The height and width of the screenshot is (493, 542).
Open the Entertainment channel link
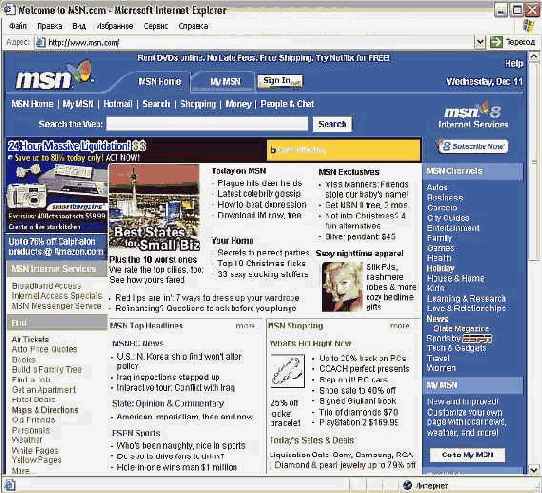[453, 228]
